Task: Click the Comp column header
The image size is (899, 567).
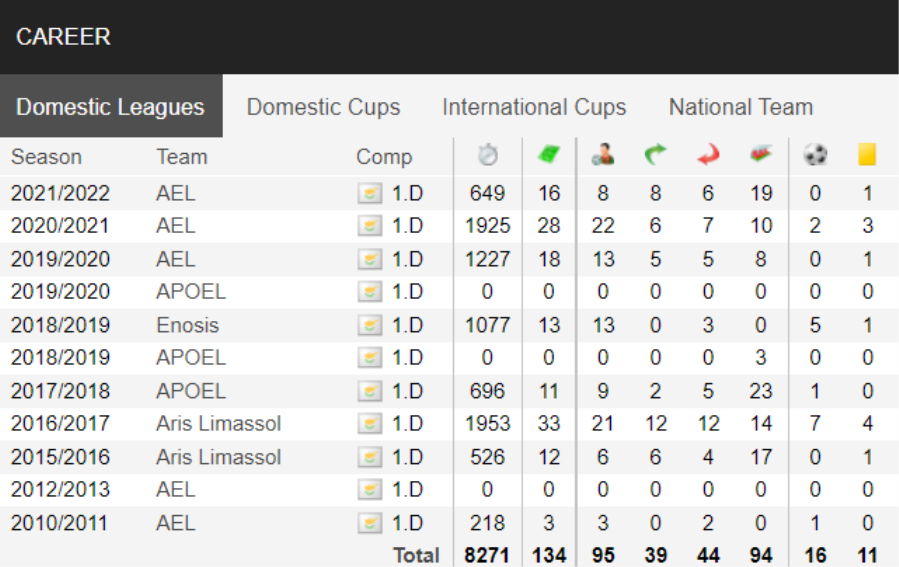Action: click(x=384, y=157)
